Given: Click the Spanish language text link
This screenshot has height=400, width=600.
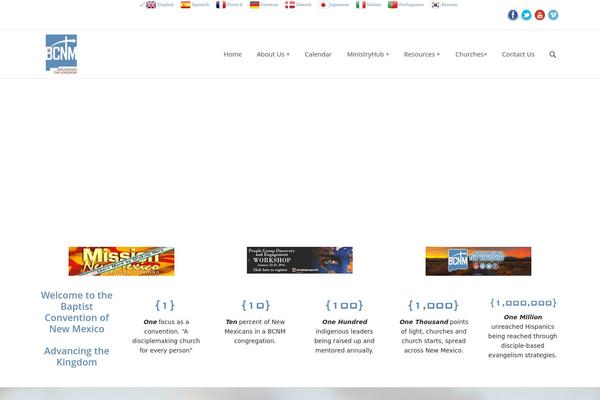Looking at the screenshot, I should click(x=201, y=5).
